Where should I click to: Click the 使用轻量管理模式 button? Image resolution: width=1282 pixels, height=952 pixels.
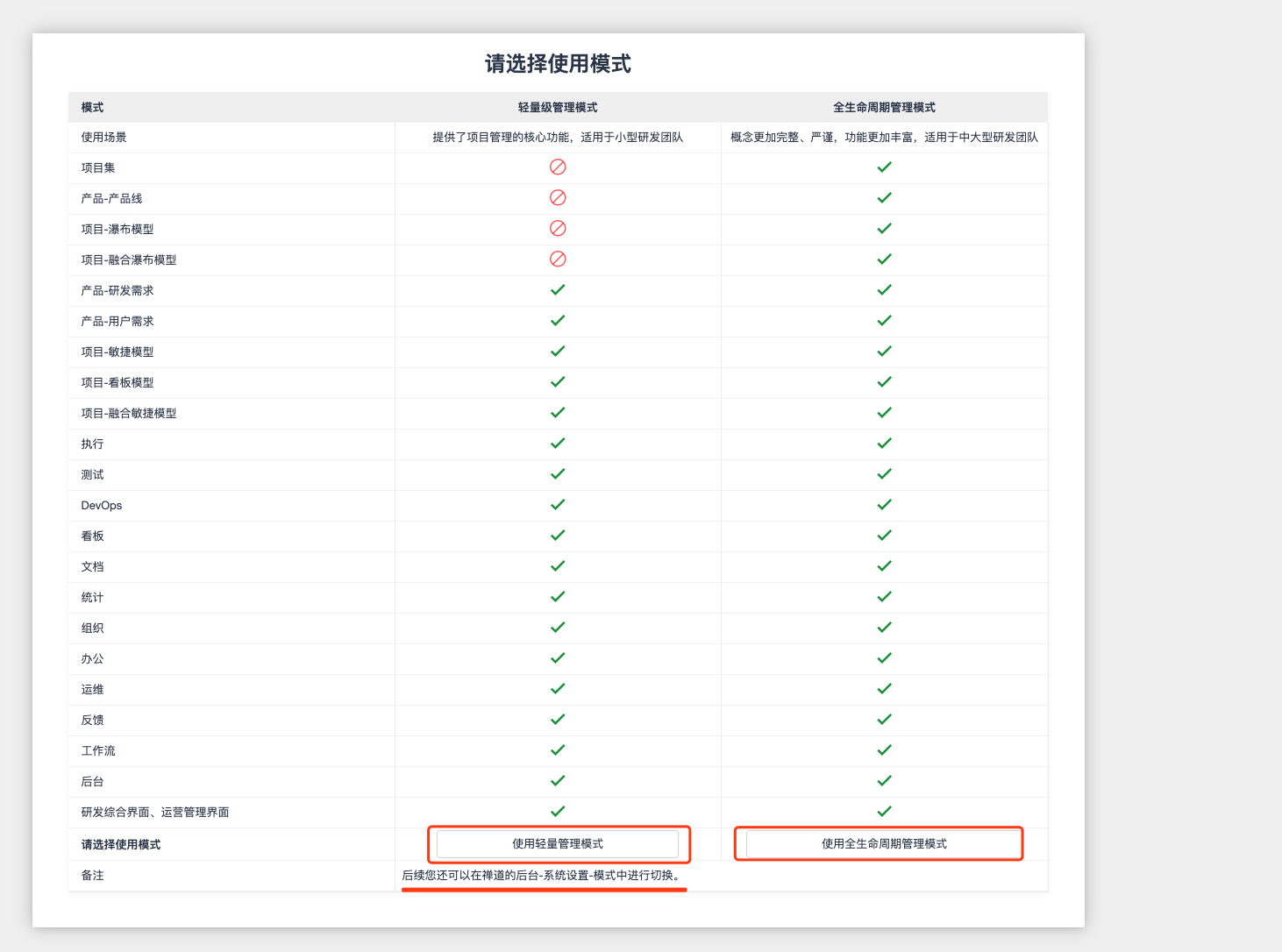pyautogui.click(x=558, y=843)
